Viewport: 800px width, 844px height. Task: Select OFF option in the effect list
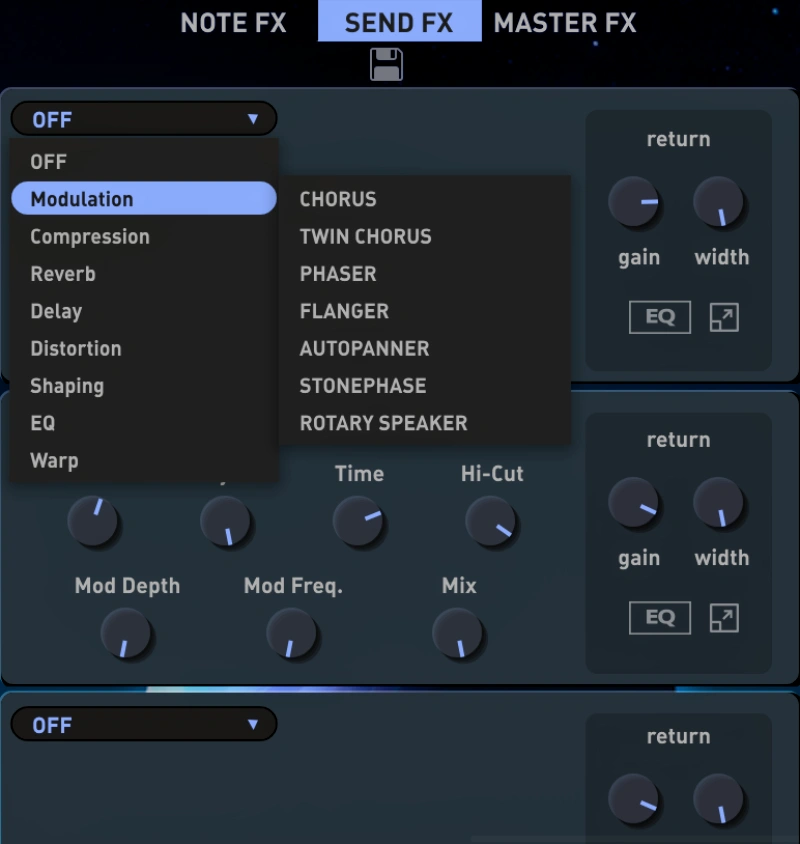[49, 162]
